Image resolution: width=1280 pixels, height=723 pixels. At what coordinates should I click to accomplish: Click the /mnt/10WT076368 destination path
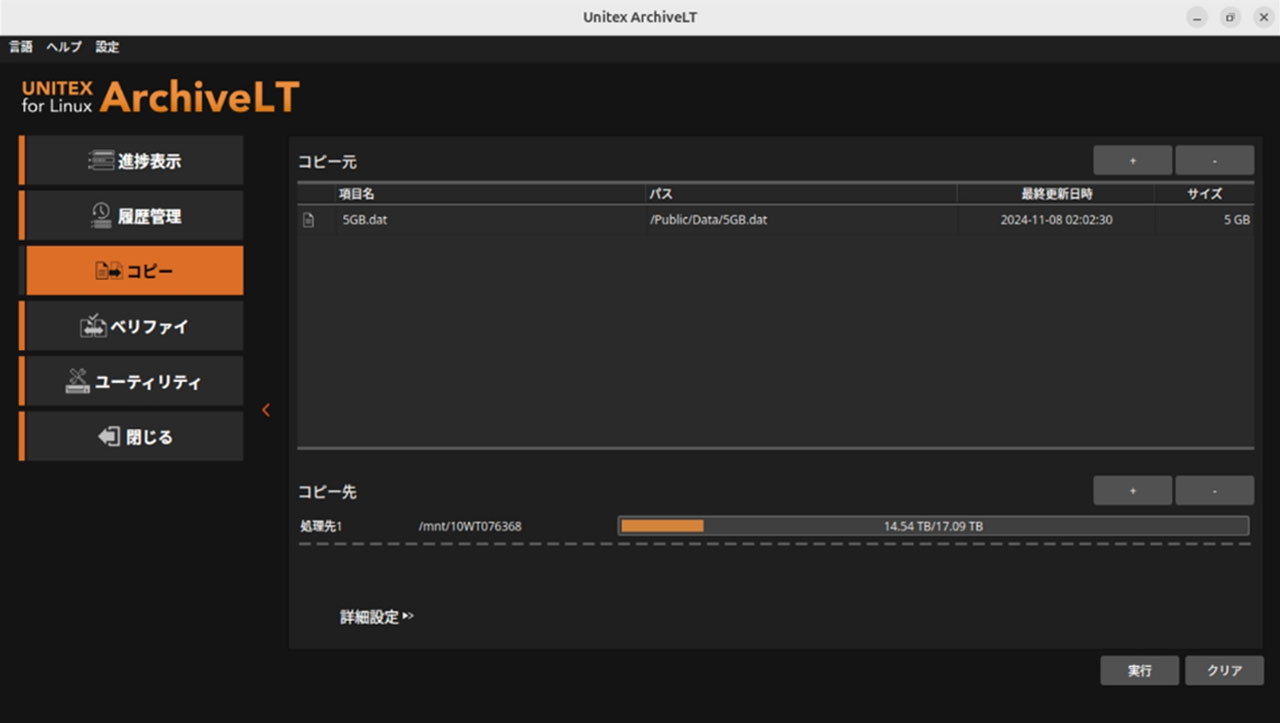click(x=469, y=526)
